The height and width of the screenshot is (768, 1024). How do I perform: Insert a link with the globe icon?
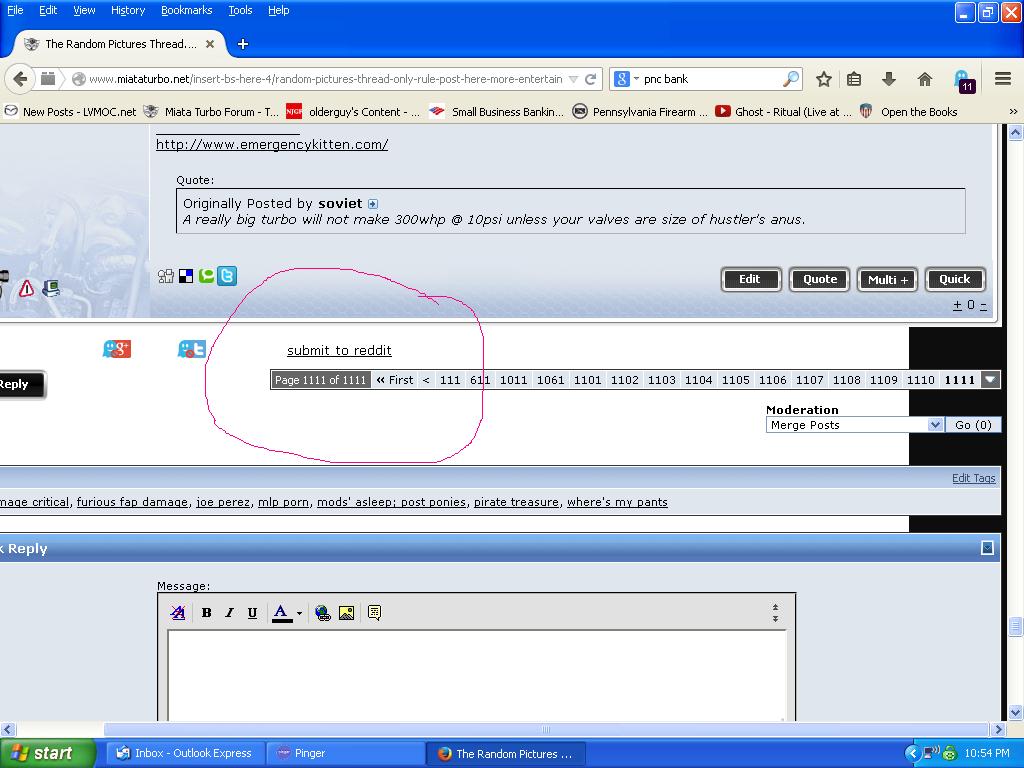coord(323,613)
